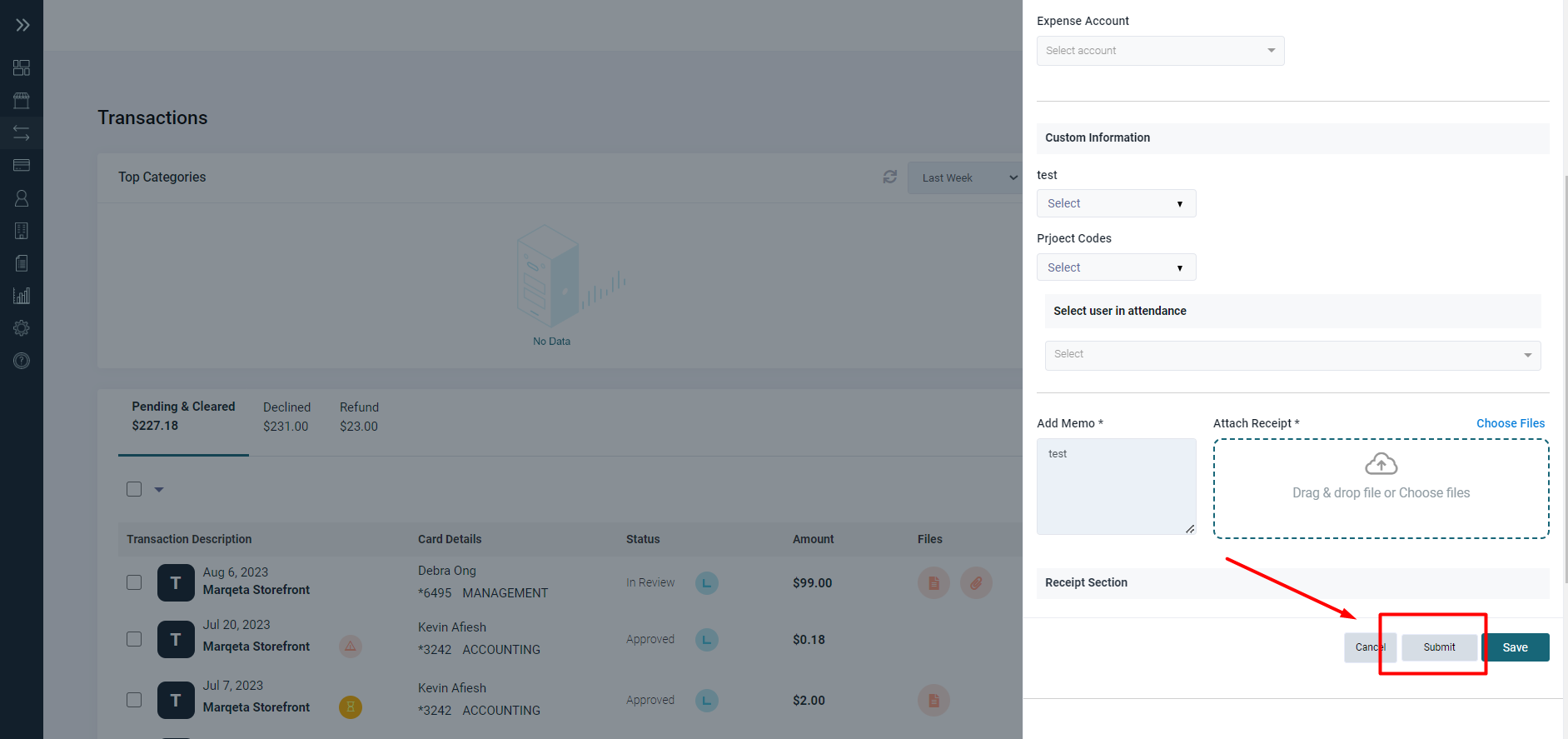Click the Debra Ong card holder name

[x=447, y=571]
